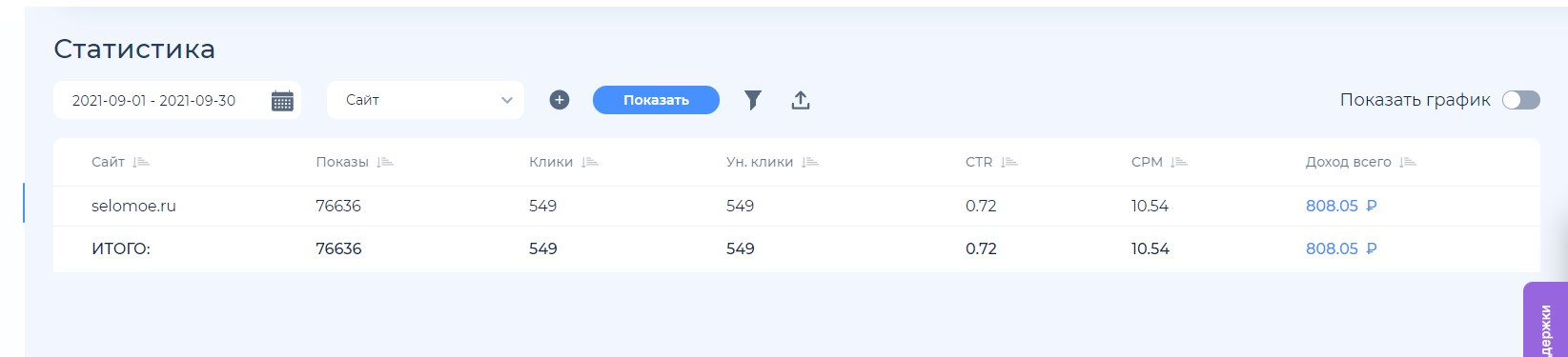
Task: Add a grouping with the plus icon
Action: 560,100
